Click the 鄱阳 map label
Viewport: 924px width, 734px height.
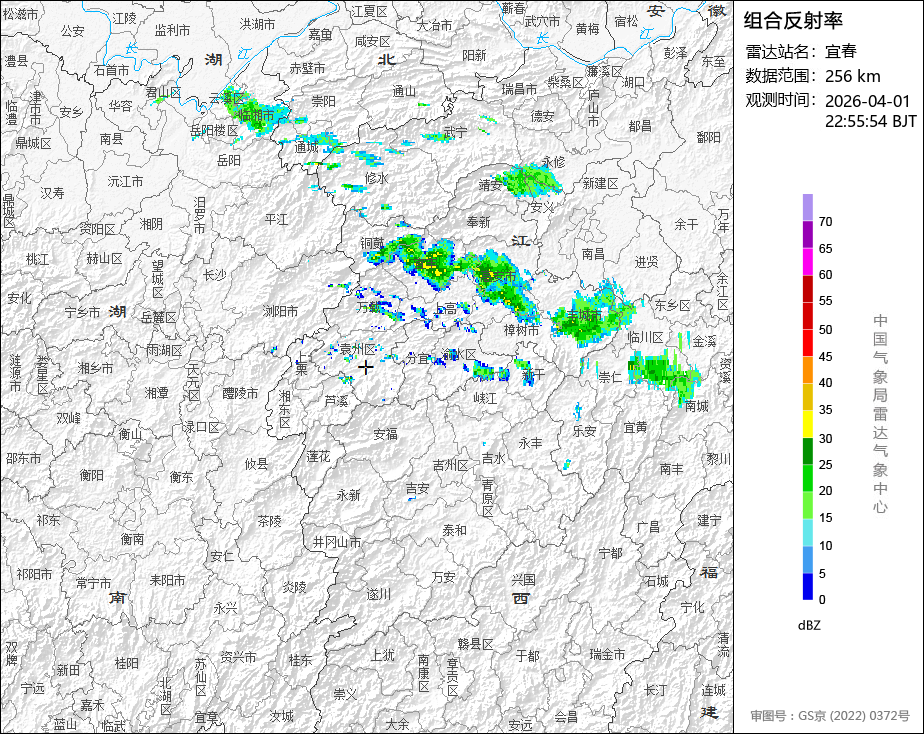click(708, 137)
